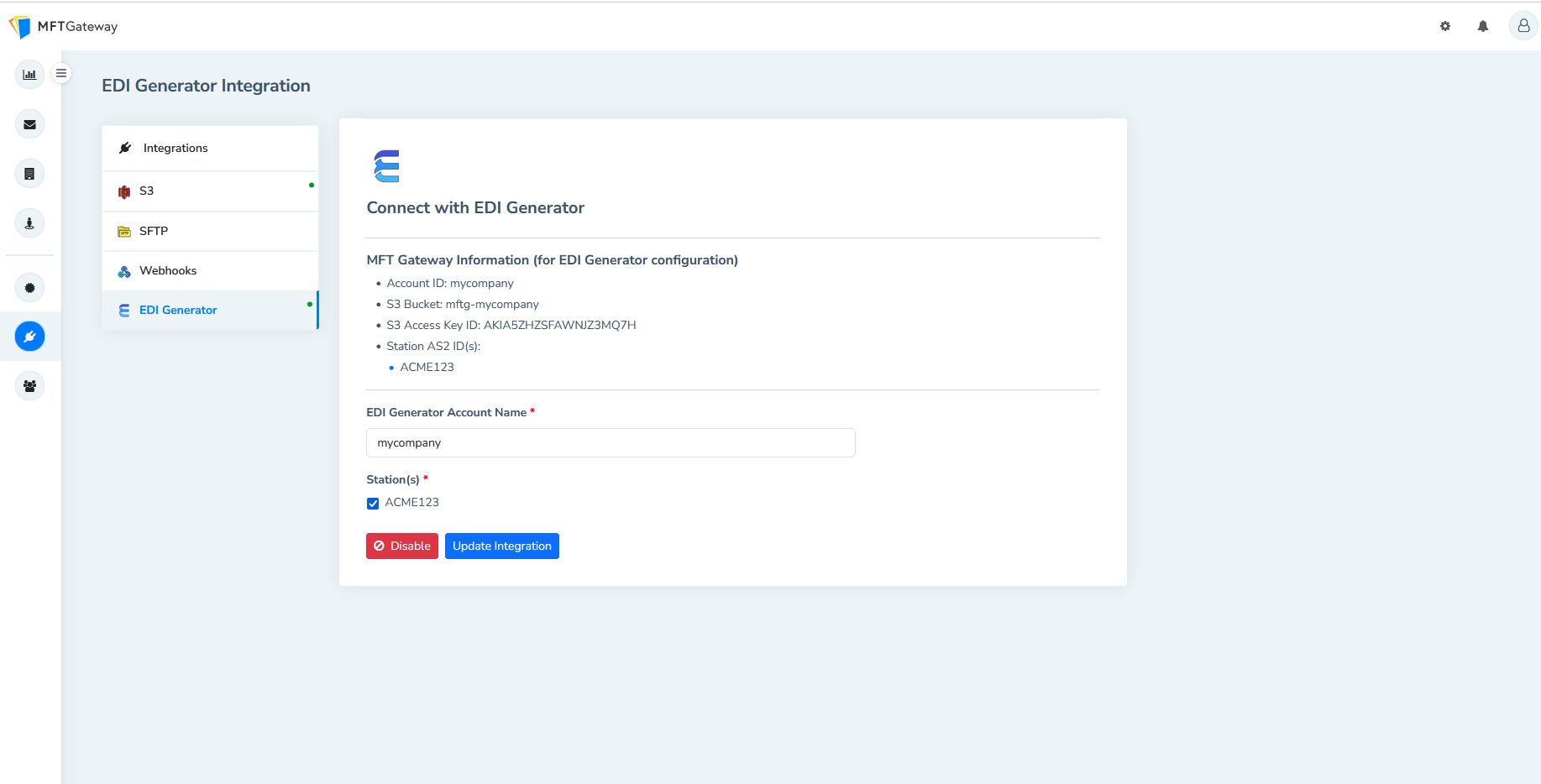Click the 'Connect with EDI Generator' heading
Image resolution: width=1541 pixels, height=784 pixels.
point(475,207)
